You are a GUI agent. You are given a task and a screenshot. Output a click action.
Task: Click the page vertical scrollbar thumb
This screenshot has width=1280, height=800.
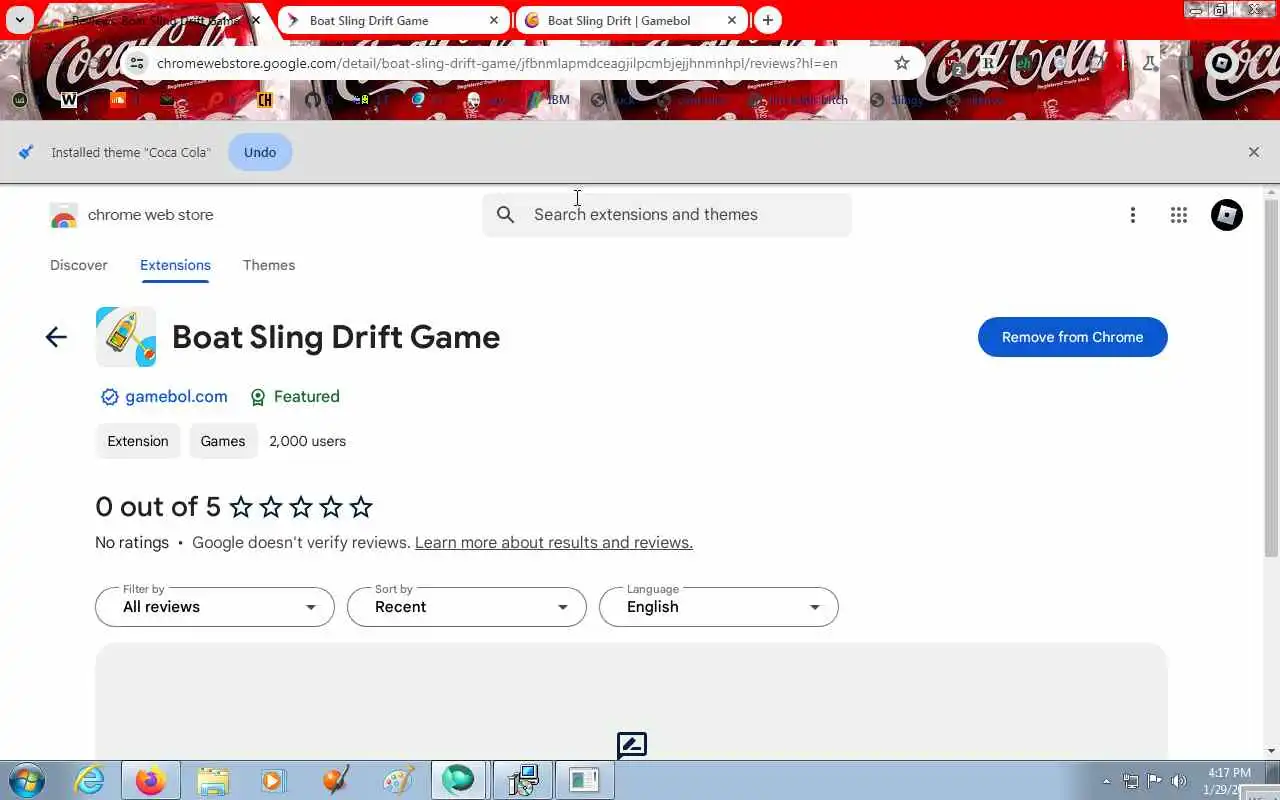pyautogui.click(x=1272, y=378)
